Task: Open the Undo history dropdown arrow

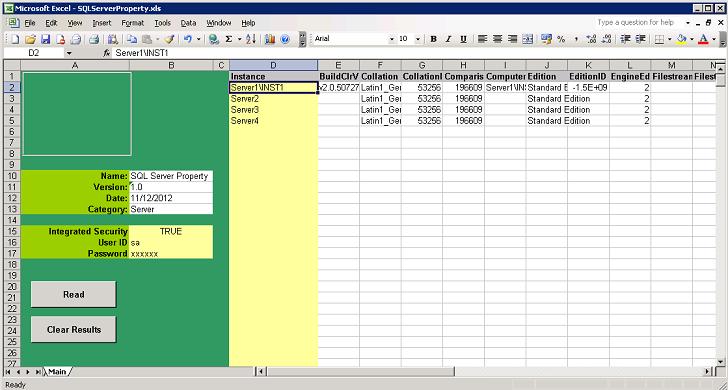Action: tap(198, 39)
